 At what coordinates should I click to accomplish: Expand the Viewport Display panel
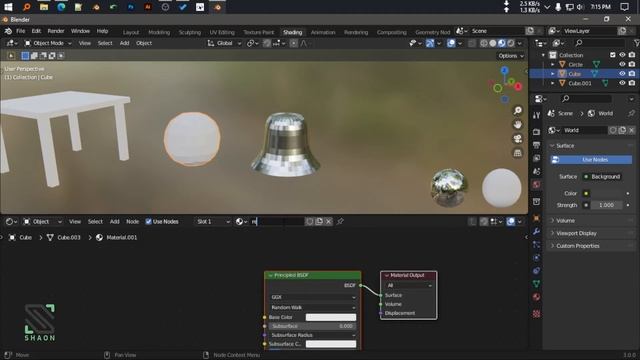tap(576, 233)
